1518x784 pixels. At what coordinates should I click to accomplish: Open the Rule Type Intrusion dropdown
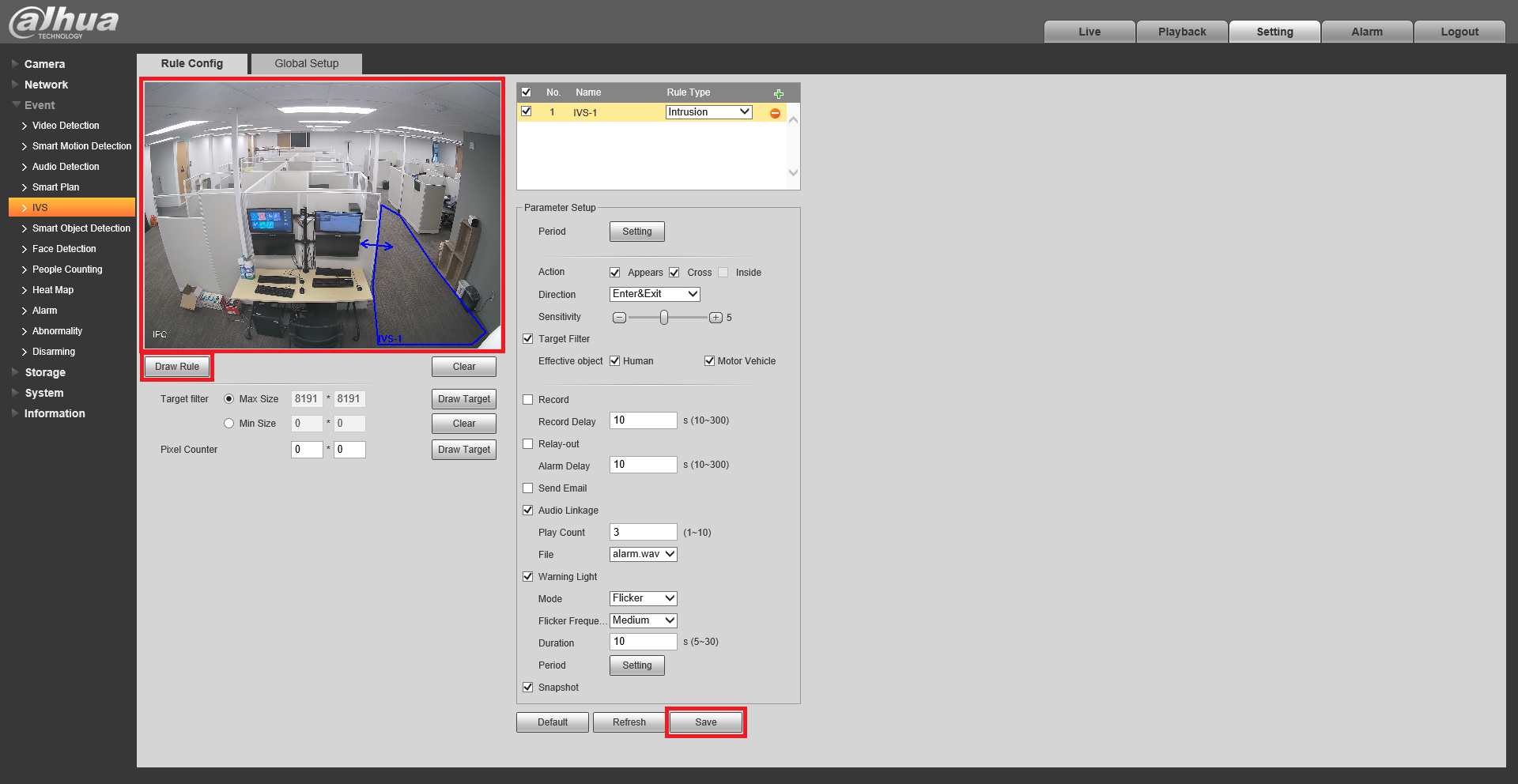[708, 112]
